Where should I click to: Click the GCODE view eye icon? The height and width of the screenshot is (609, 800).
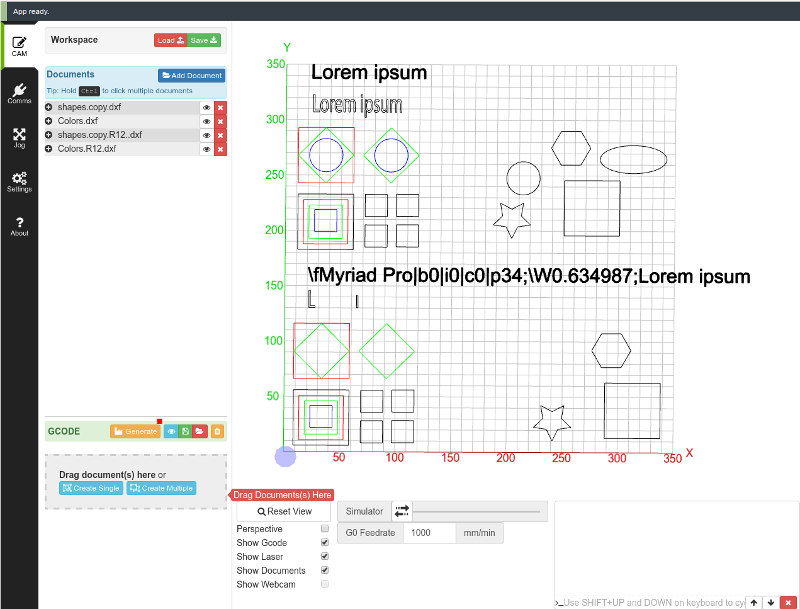[x=171, y=431]
